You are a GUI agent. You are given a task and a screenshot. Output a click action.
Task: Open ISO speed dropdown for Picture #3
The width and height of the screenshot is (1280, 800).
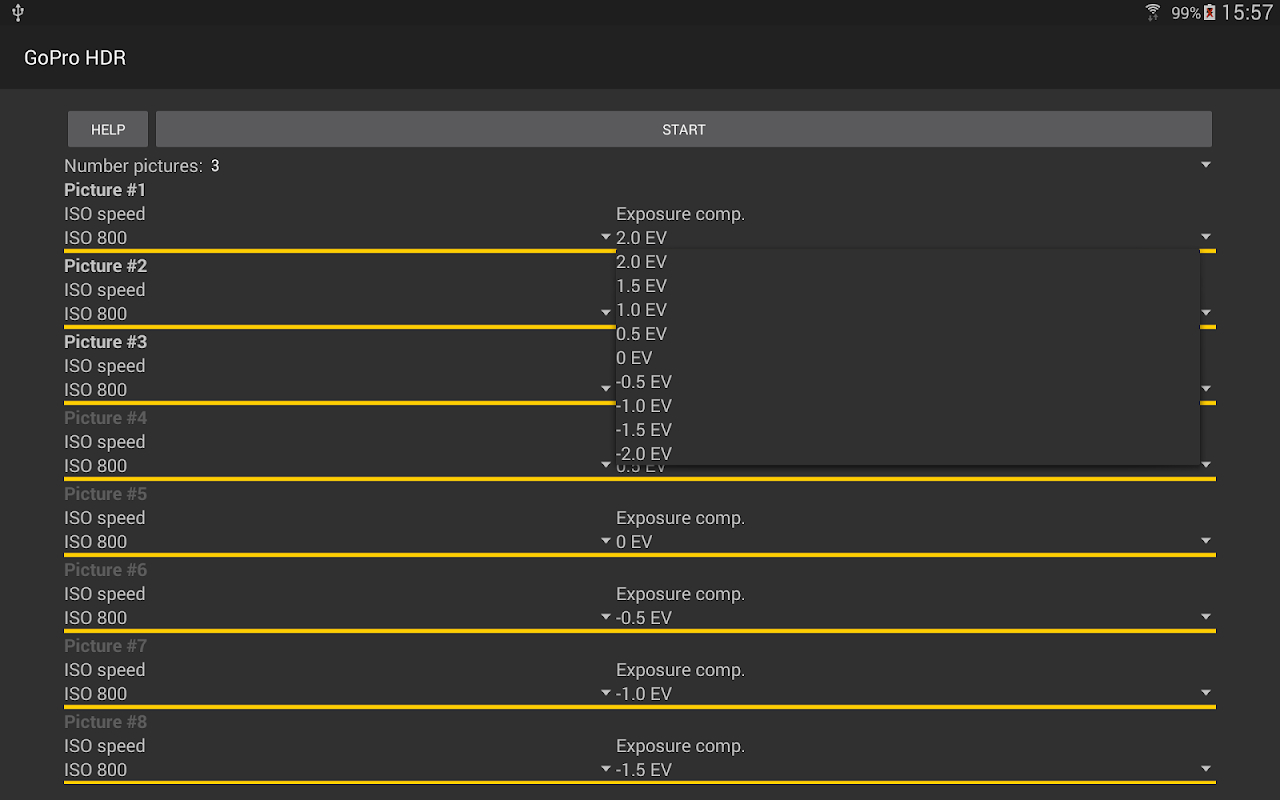point(338,390)
